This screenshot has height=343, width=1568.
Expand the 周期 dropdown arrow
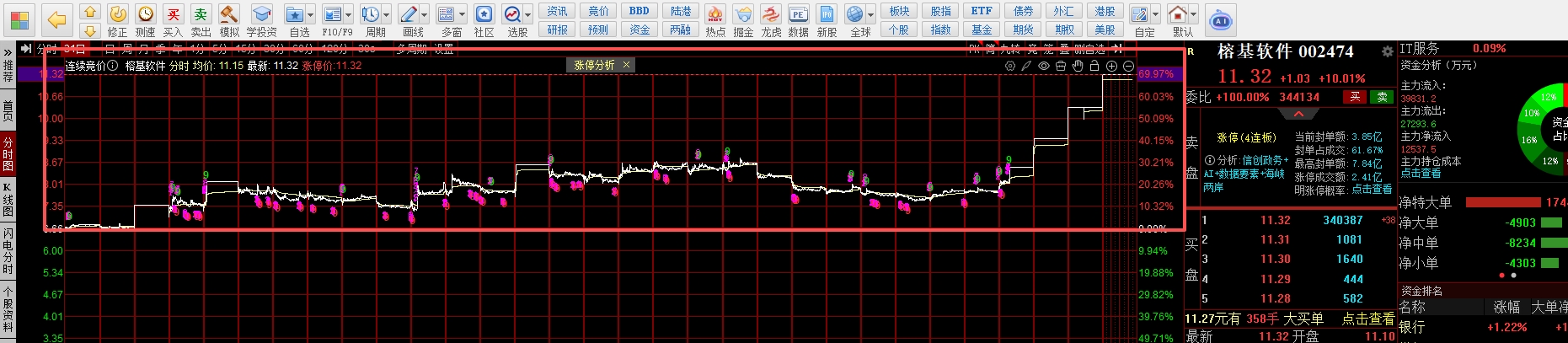click(x=386, y=15)
